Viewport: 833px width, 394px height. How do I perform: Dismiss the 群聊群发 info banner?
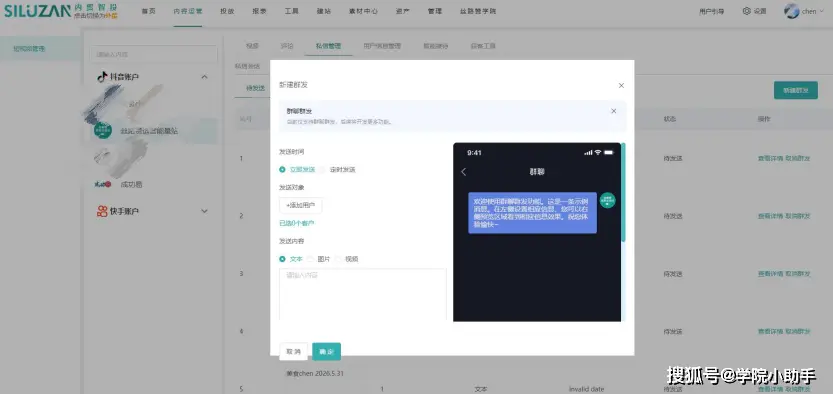click(x=614, y=111)
